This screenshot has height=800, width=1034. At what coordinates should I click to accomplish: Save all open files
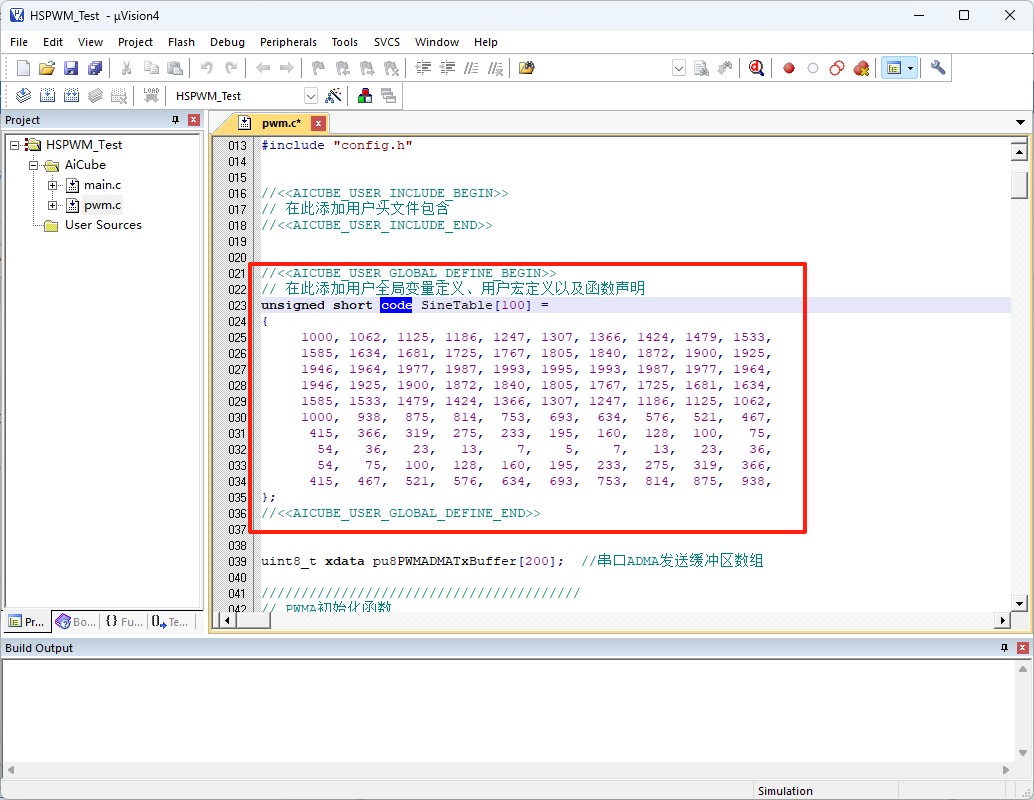(x=94, y=67)
